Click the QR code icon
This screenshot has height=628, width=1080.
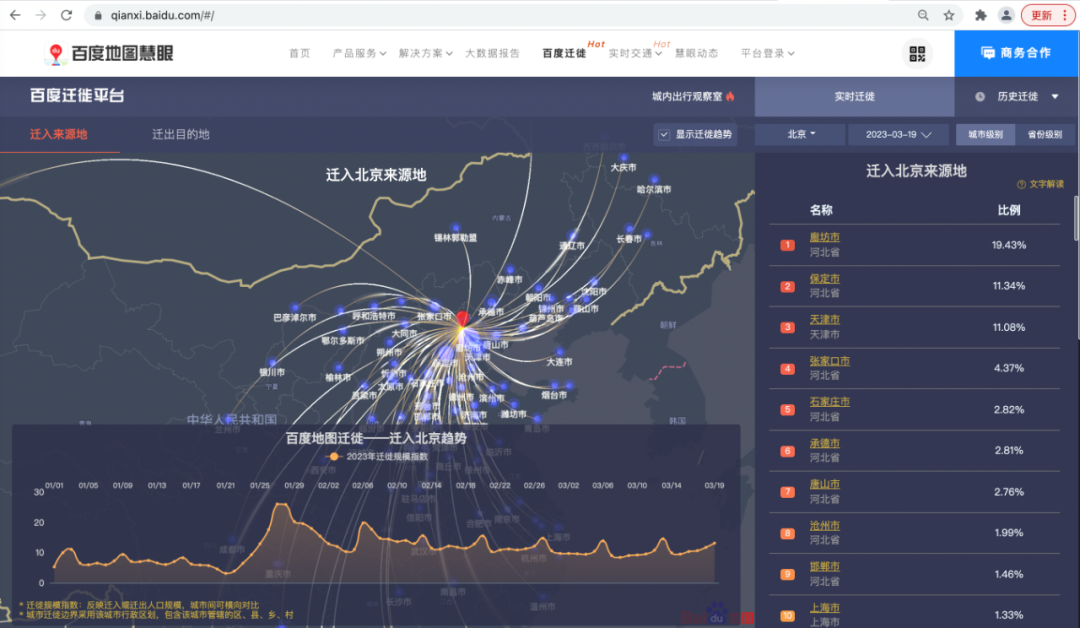click(x=917, y=54)
